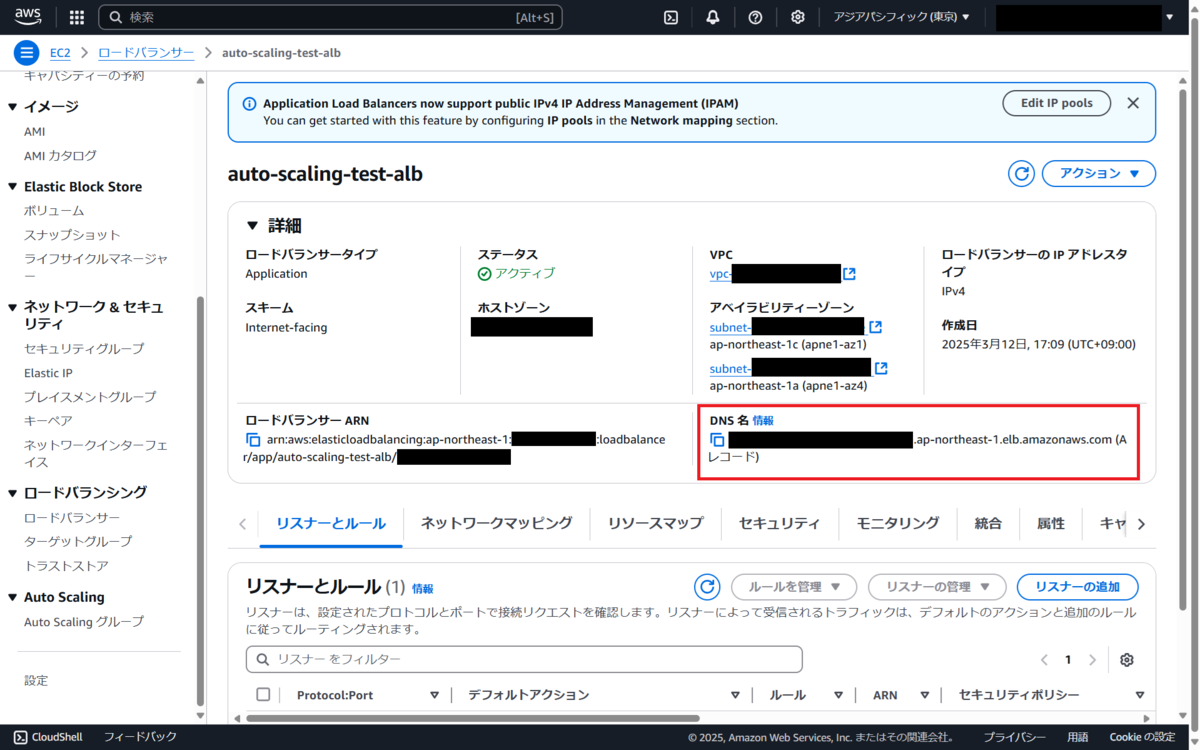This screenshot has height=750, width=1200.
Task: Copy the load balancer ARN
Action: pos(253,440)
